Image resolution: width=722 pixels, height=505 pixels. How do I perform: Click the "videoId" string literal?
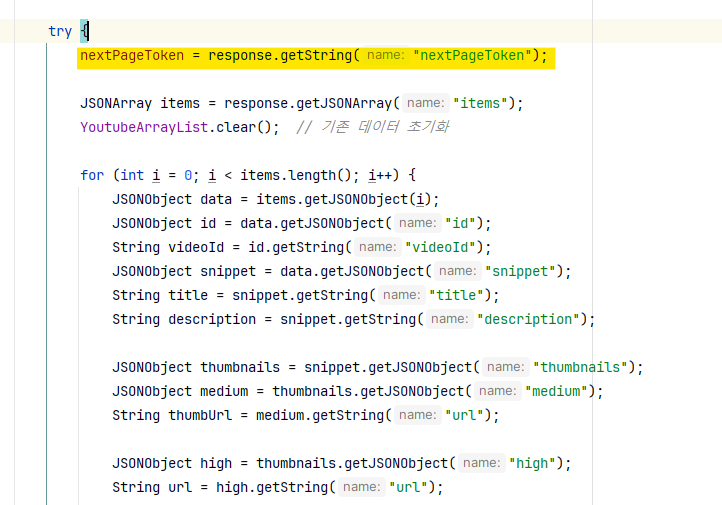click(440, 247)
